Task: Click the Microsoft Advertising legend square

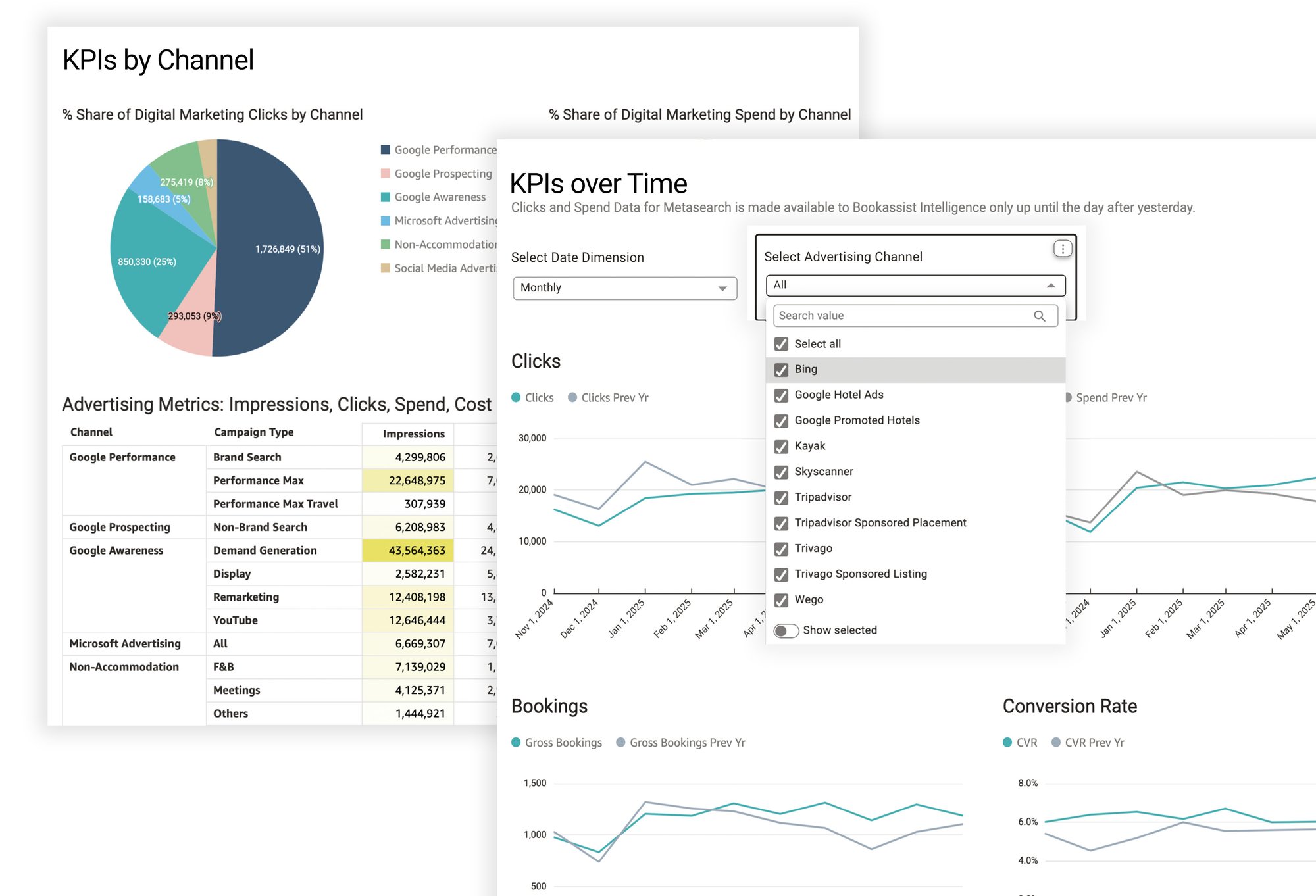Action: tap(386, 221)
